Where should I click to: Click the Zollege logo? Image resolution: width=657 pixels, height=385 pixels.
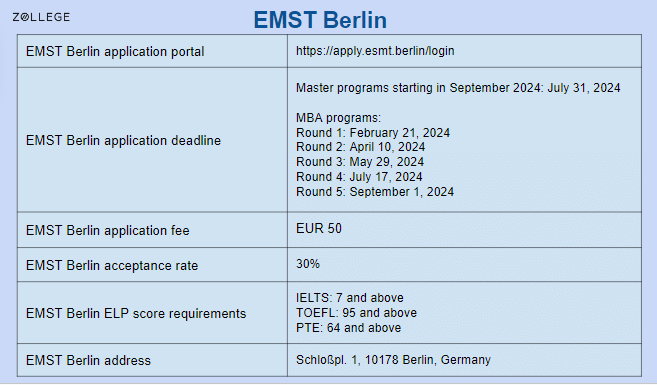41,17
